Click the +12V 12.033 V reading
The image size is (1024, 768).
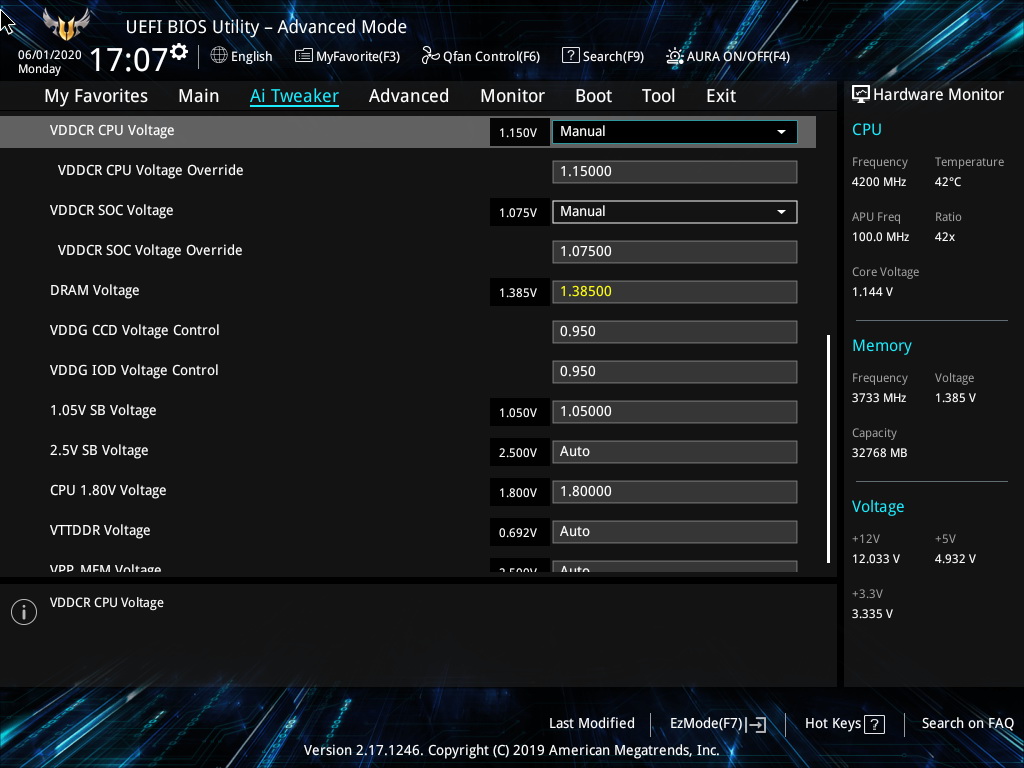876,559
